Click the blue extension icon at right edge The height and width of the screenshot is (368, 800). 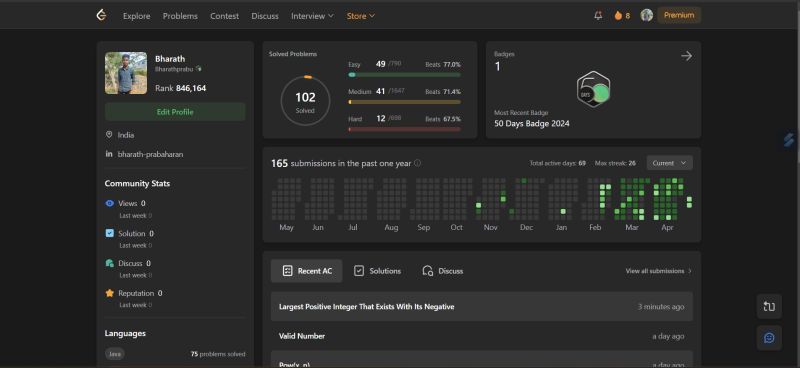click(x=789, y=140)
